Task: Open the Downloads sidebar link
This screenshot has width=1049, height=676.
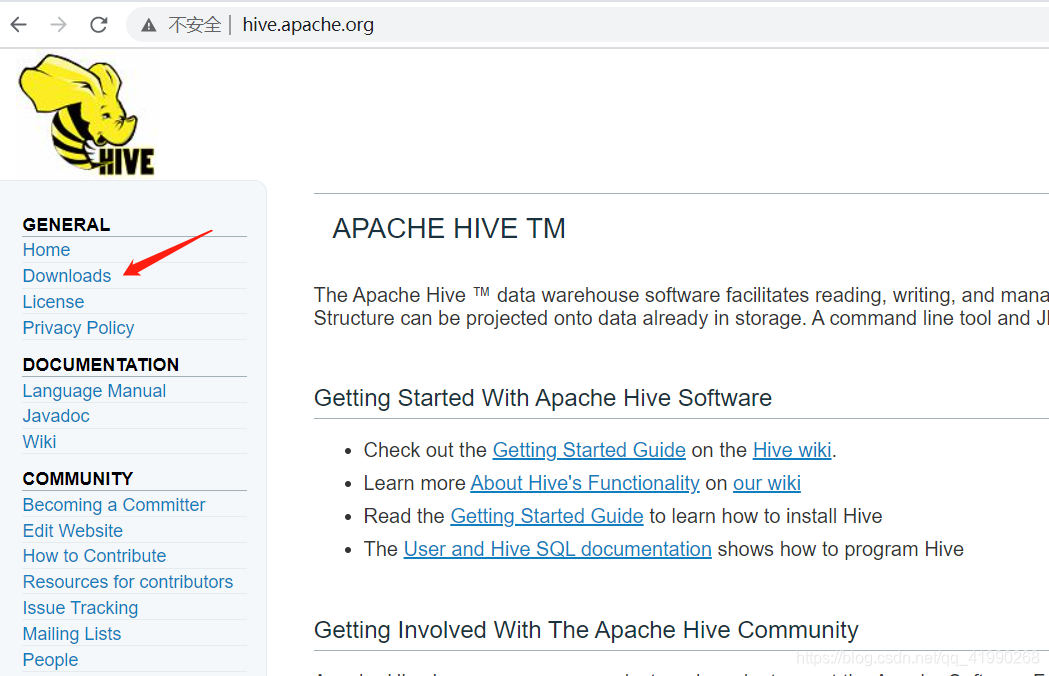Action: 67,276
